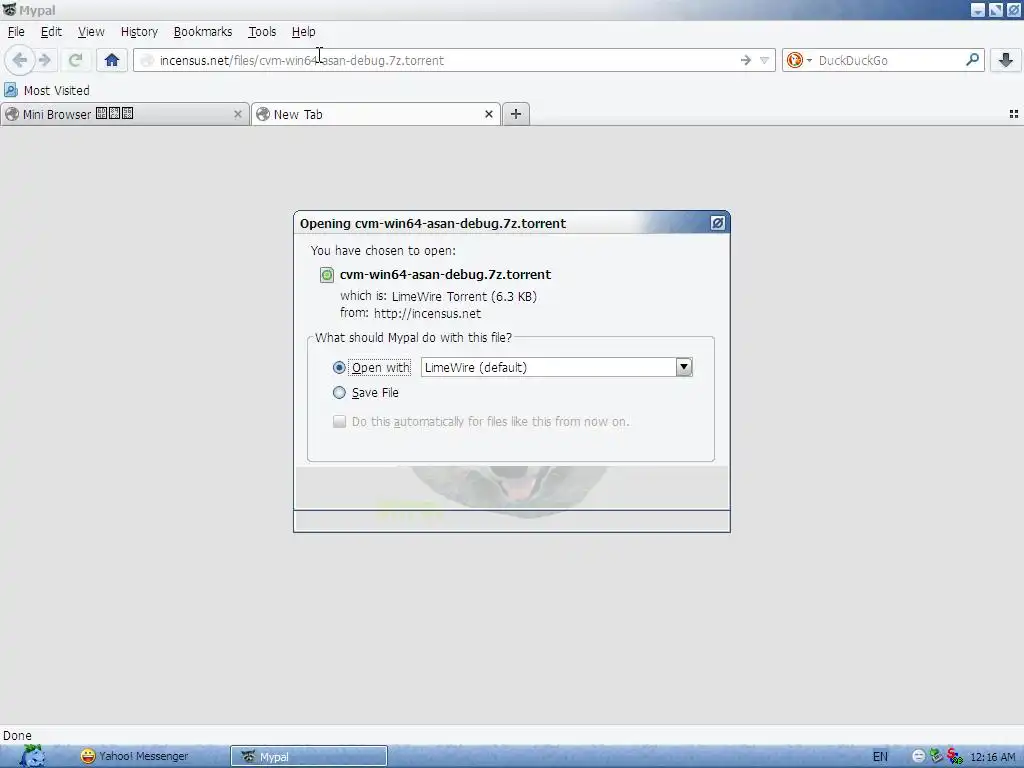Select the Open with radio button

point(339,368)
